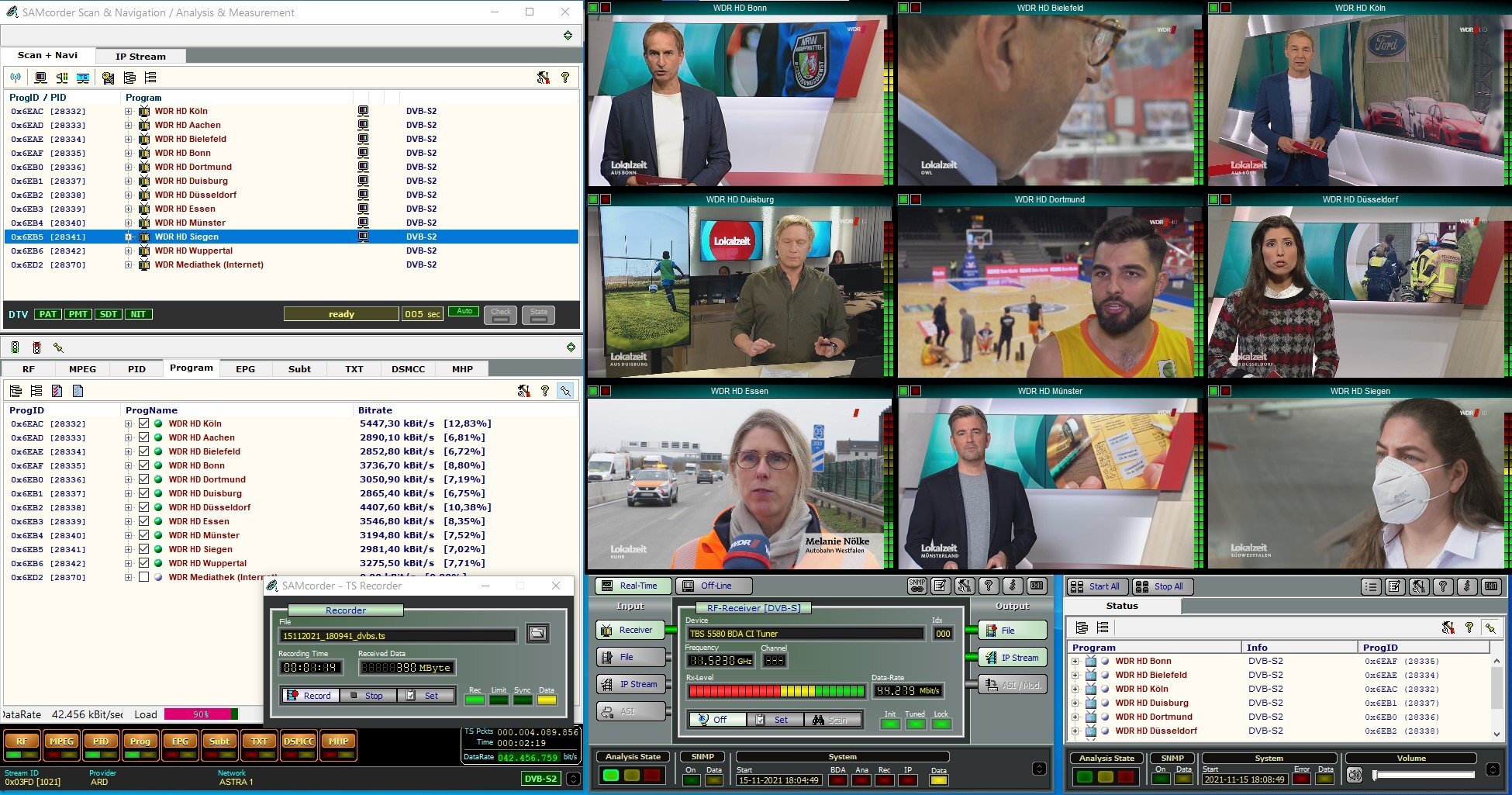
Task: Click the help question mark in Scan toolbar
Action: click(x=565, y=78)
